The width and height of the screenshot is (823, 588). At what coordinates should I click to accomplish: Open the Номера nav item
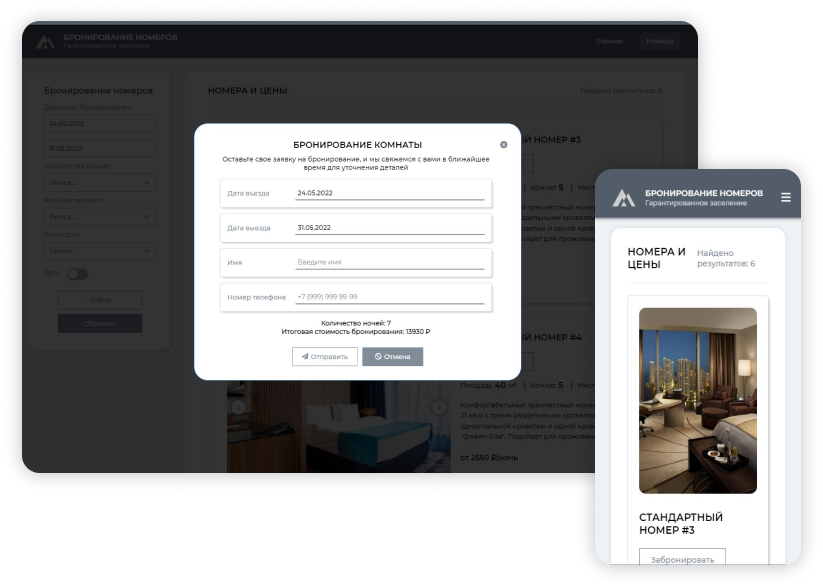(x=660, y=41)
